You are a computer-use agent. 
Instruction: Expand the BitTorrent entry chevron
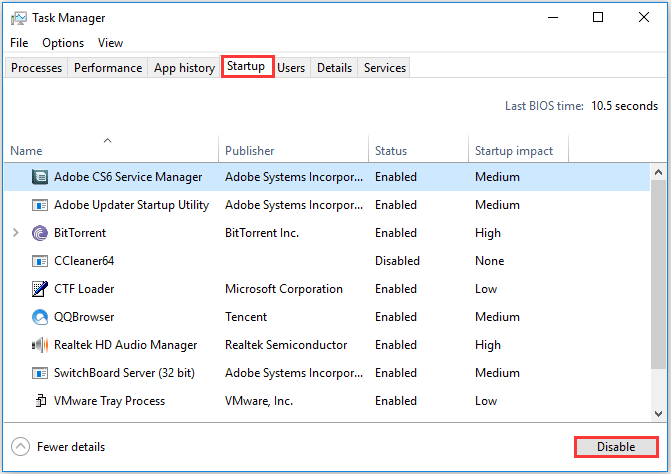pos(16,233)
